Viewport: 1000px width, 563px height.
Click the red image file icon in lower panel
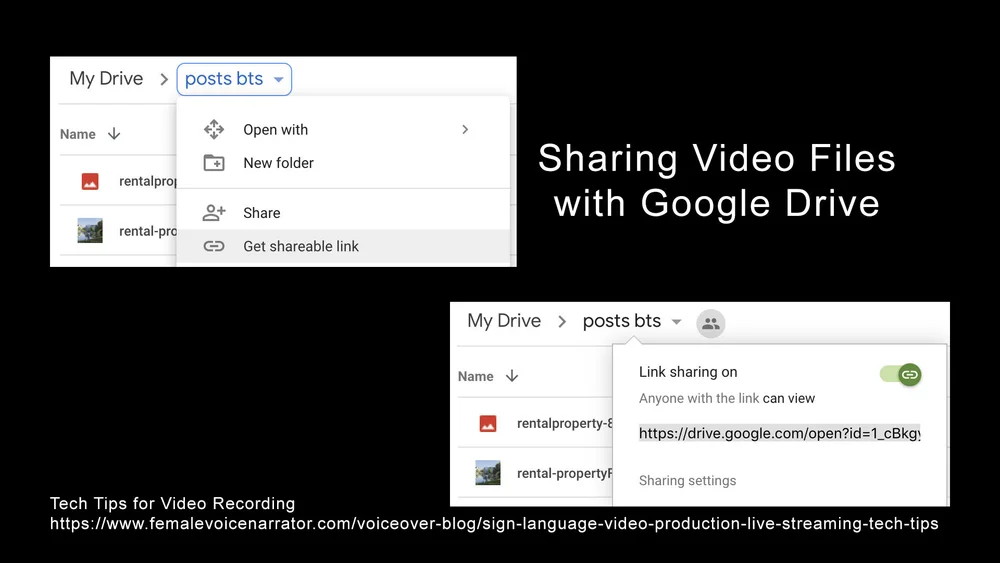[x=488, y=423]
